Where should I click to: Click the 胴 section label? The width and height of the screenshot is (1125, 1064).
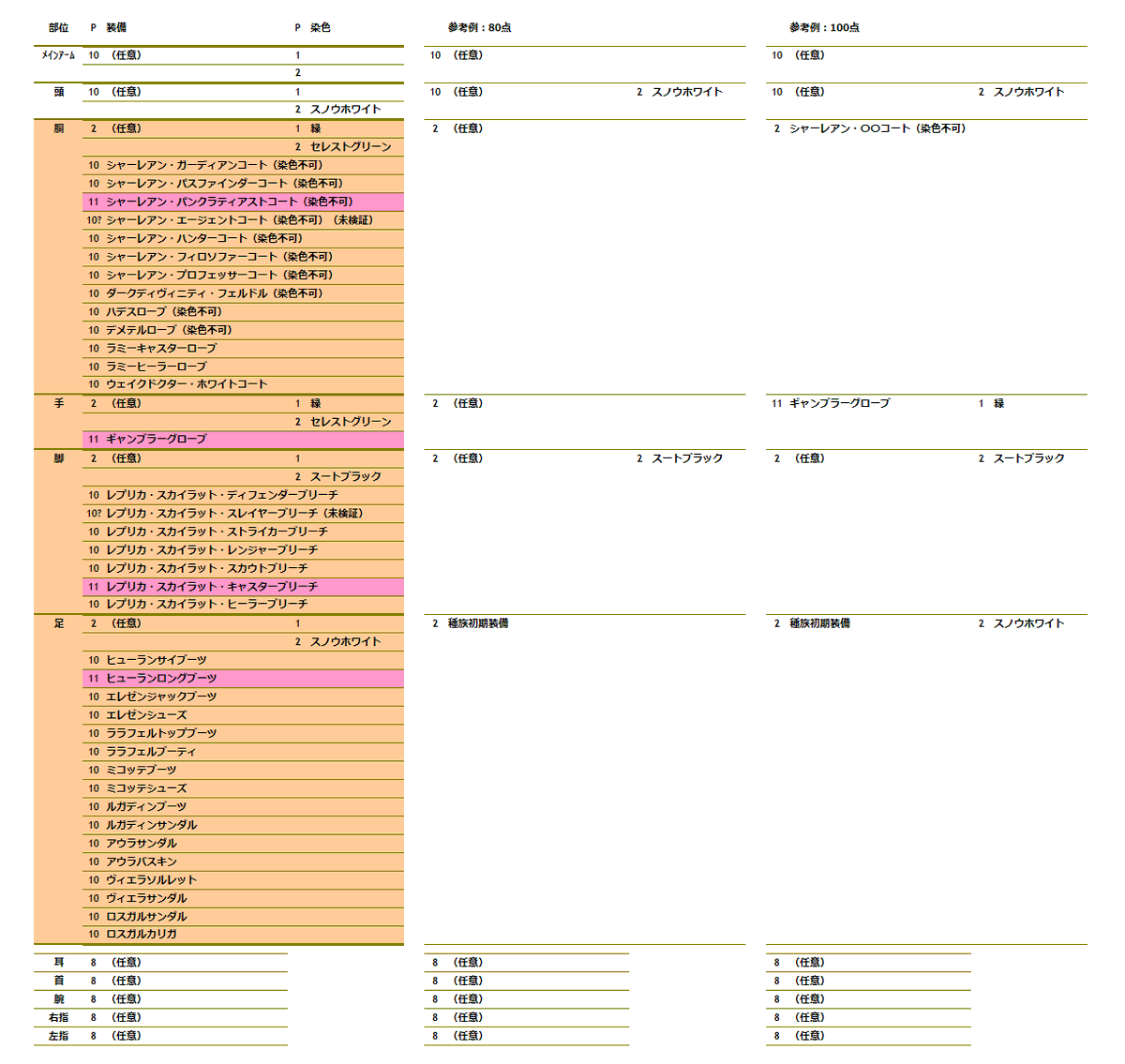[x=58, y=128]
